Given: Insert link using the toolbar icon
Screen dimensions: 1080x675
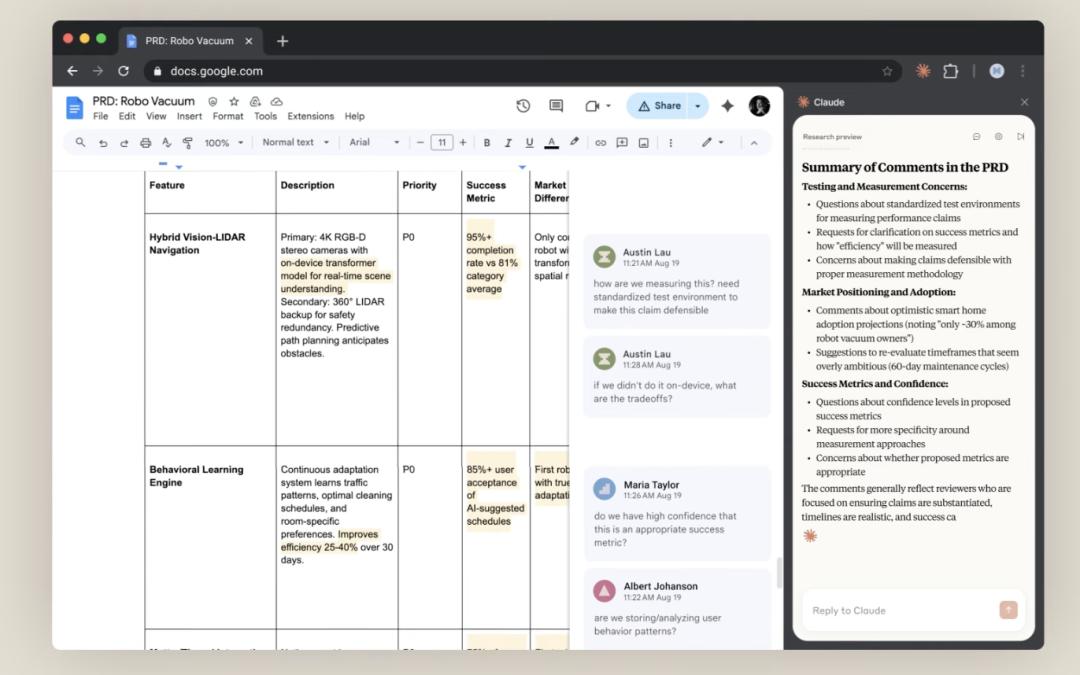Looking at the screenshot, I should 600,143.
